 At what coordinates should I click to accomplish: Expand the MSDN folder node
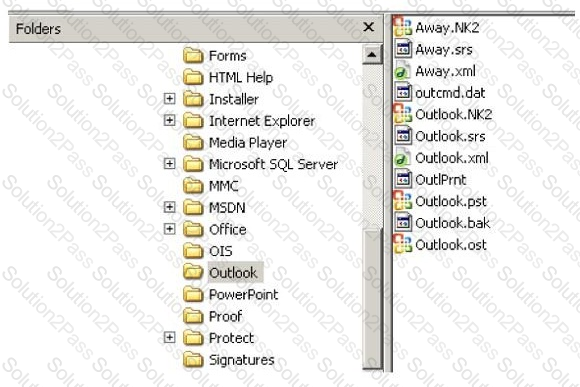(169, 207)
